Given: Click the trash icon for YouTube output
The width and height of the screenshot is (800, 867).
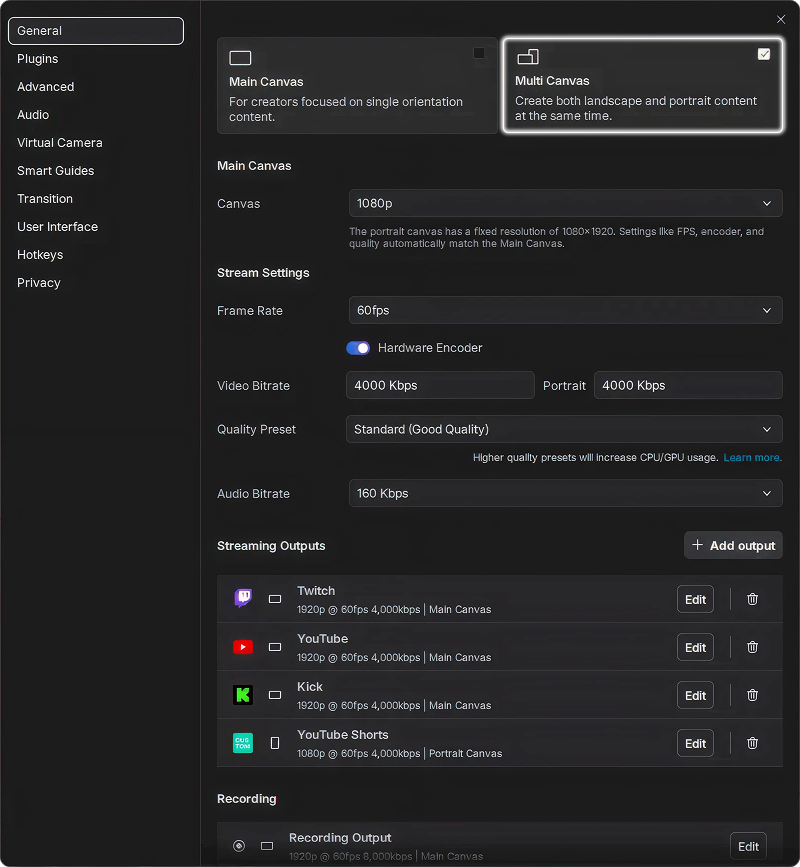Looking at the screenshot, I should click(752, 647).
